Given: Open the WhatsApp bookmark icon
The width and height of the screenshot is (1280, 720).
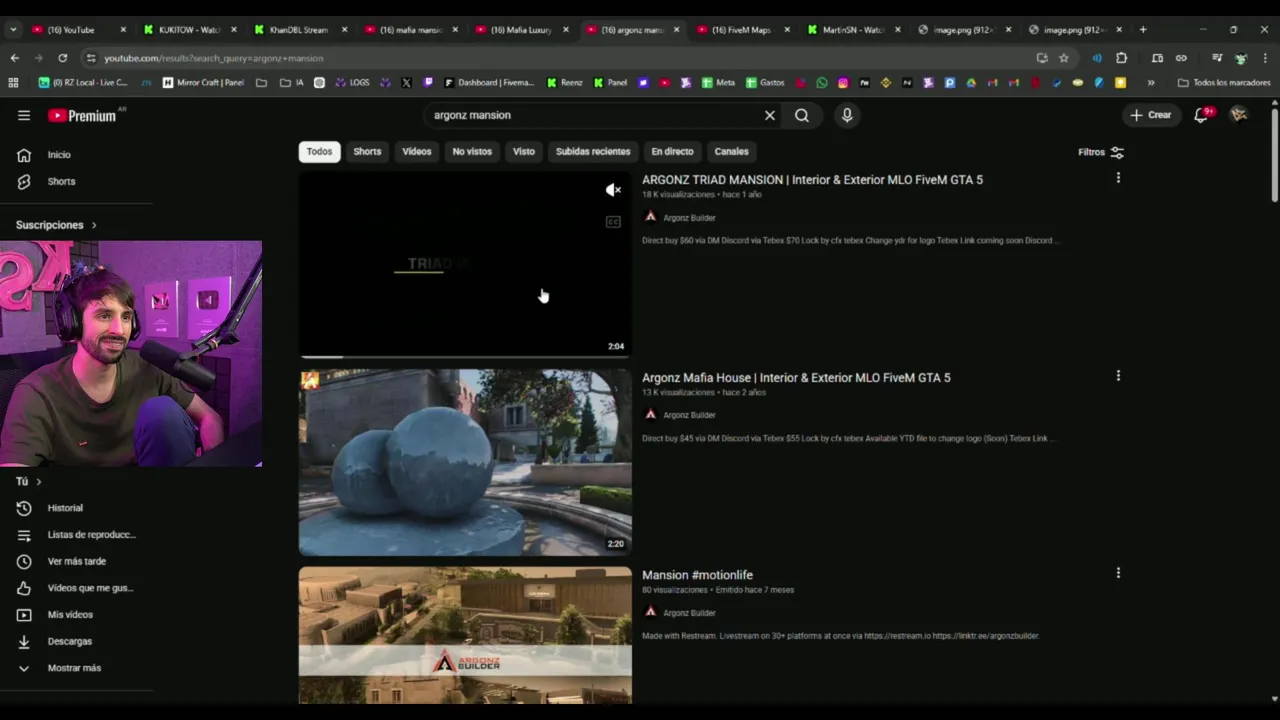Looking at the screenshot, I should (822, 83).
